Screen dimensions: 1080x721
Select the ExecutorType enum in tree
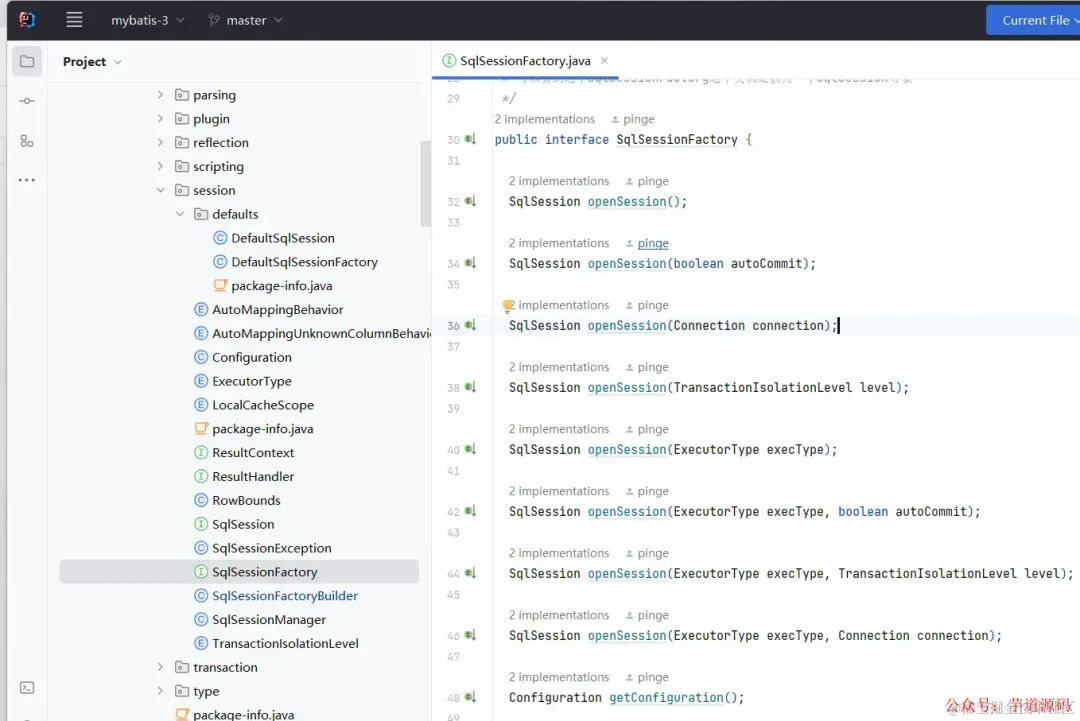(x=251, y=382)
